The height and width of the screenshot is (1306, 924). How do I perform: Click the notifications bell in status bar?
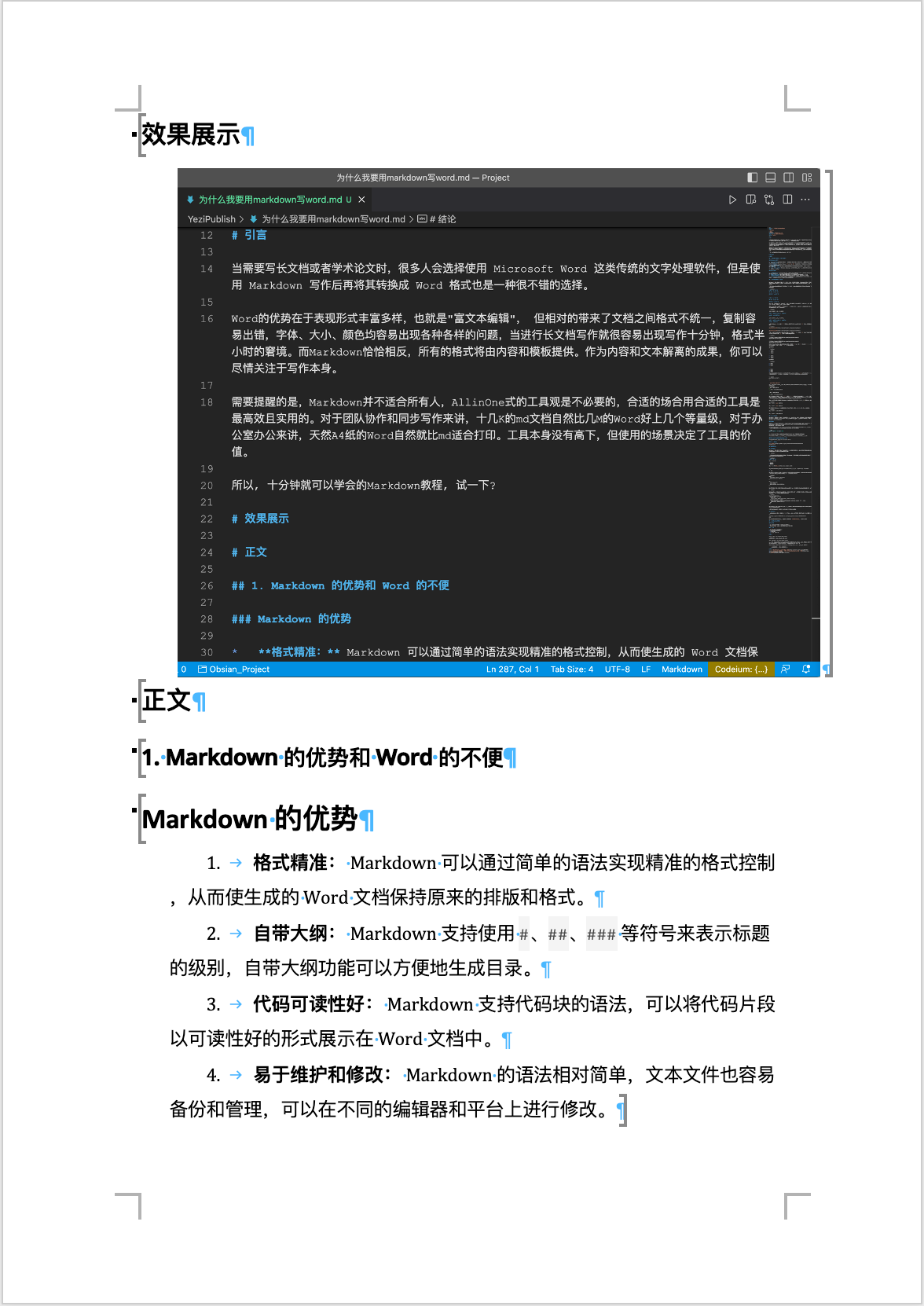click(806, 670)
